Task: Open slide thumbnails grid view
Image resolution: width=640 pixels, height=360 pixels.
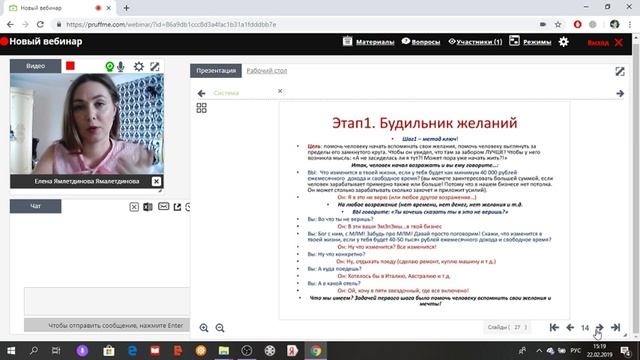Action: point(202,108)
